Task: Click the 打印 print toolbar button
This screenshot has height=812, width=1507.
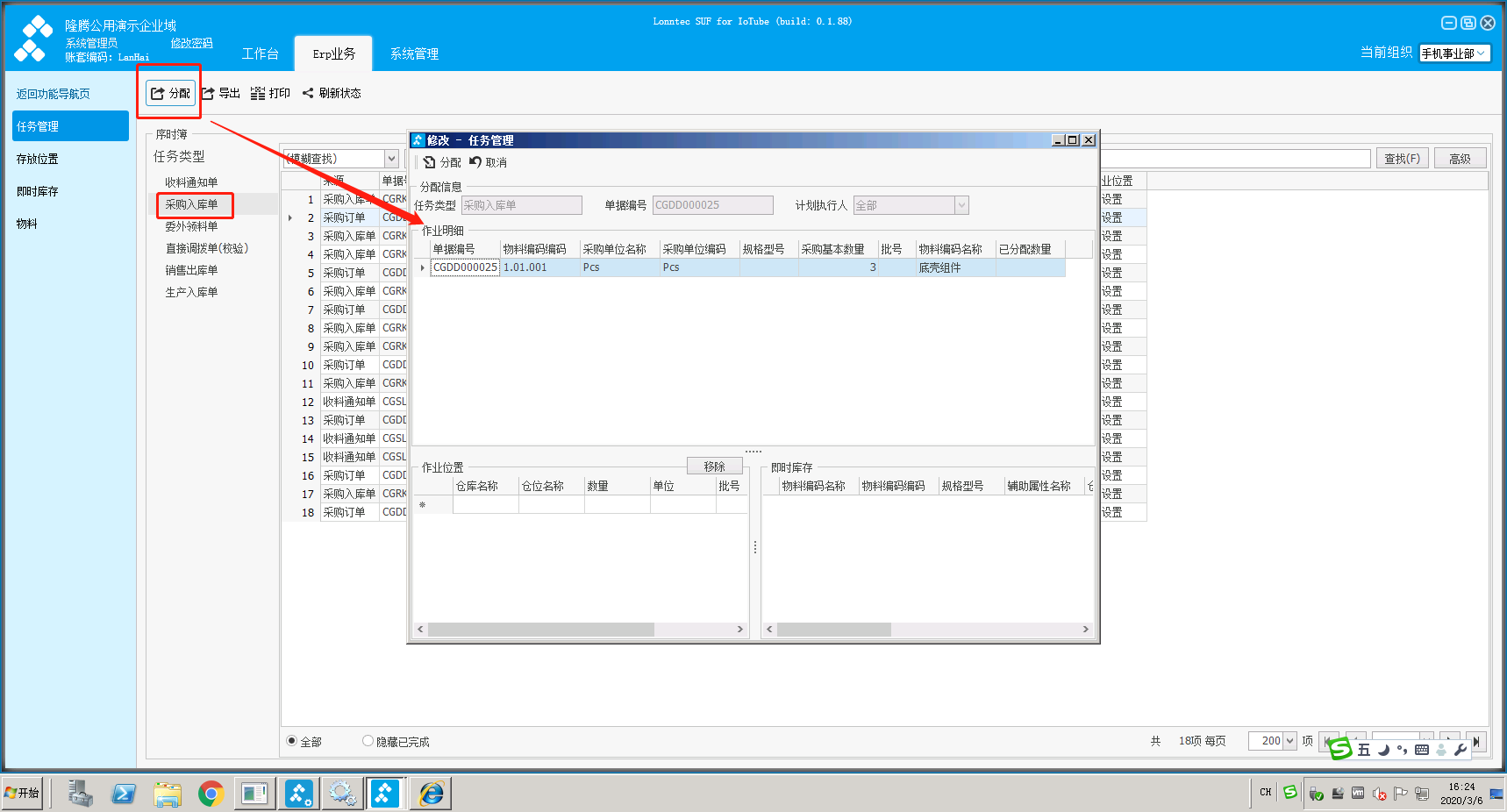Action: tap(270, 93)
